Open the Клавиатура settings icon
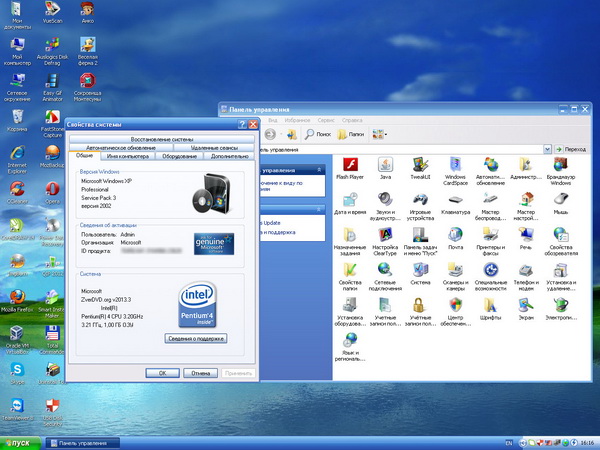The height and width of the screenshot is (450, 600). [x=455, y=200]
